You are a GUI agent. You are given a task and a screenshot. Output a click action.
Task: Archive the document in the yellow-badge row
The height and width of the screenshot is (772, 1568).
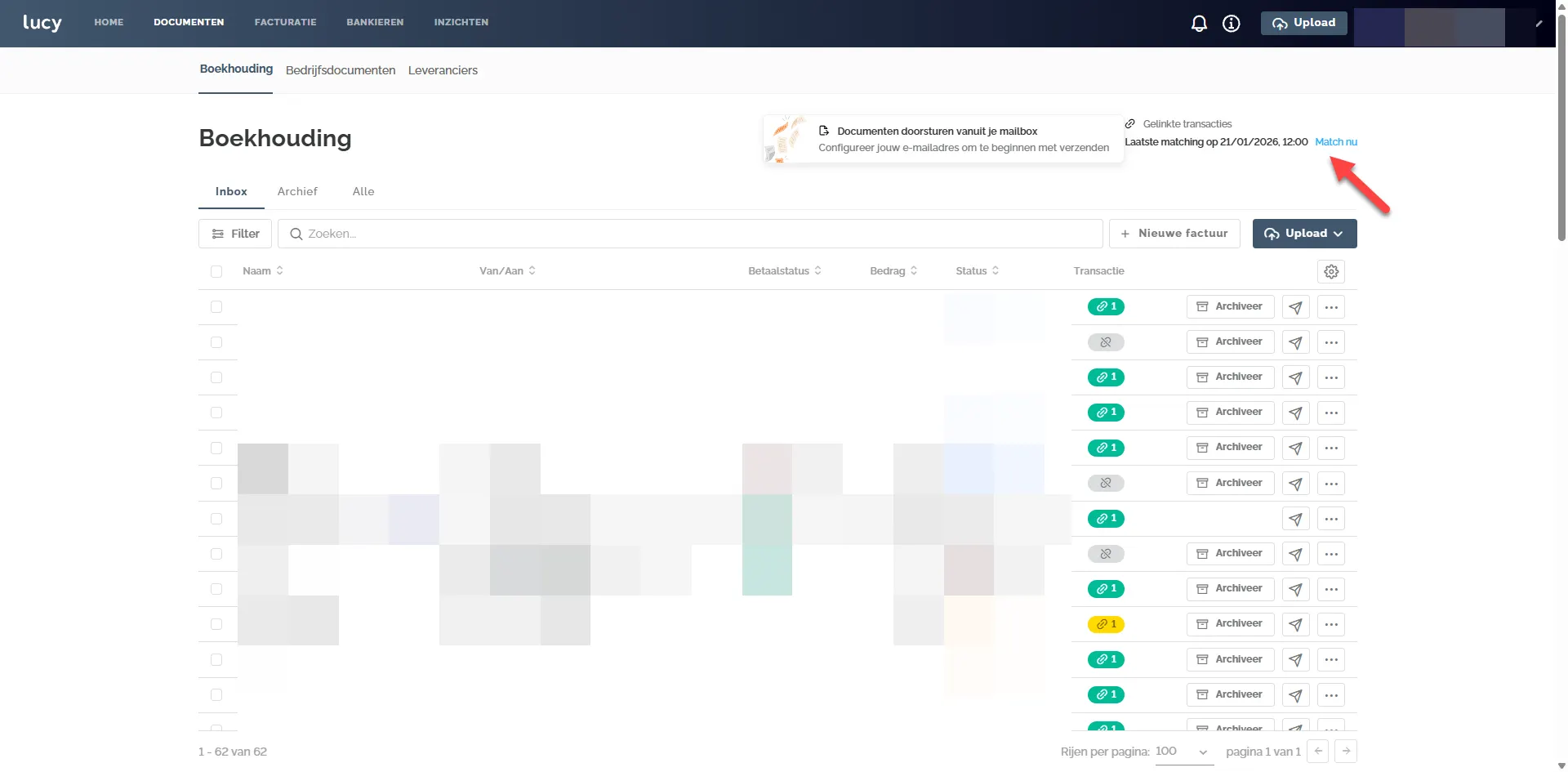(1230, 624)
